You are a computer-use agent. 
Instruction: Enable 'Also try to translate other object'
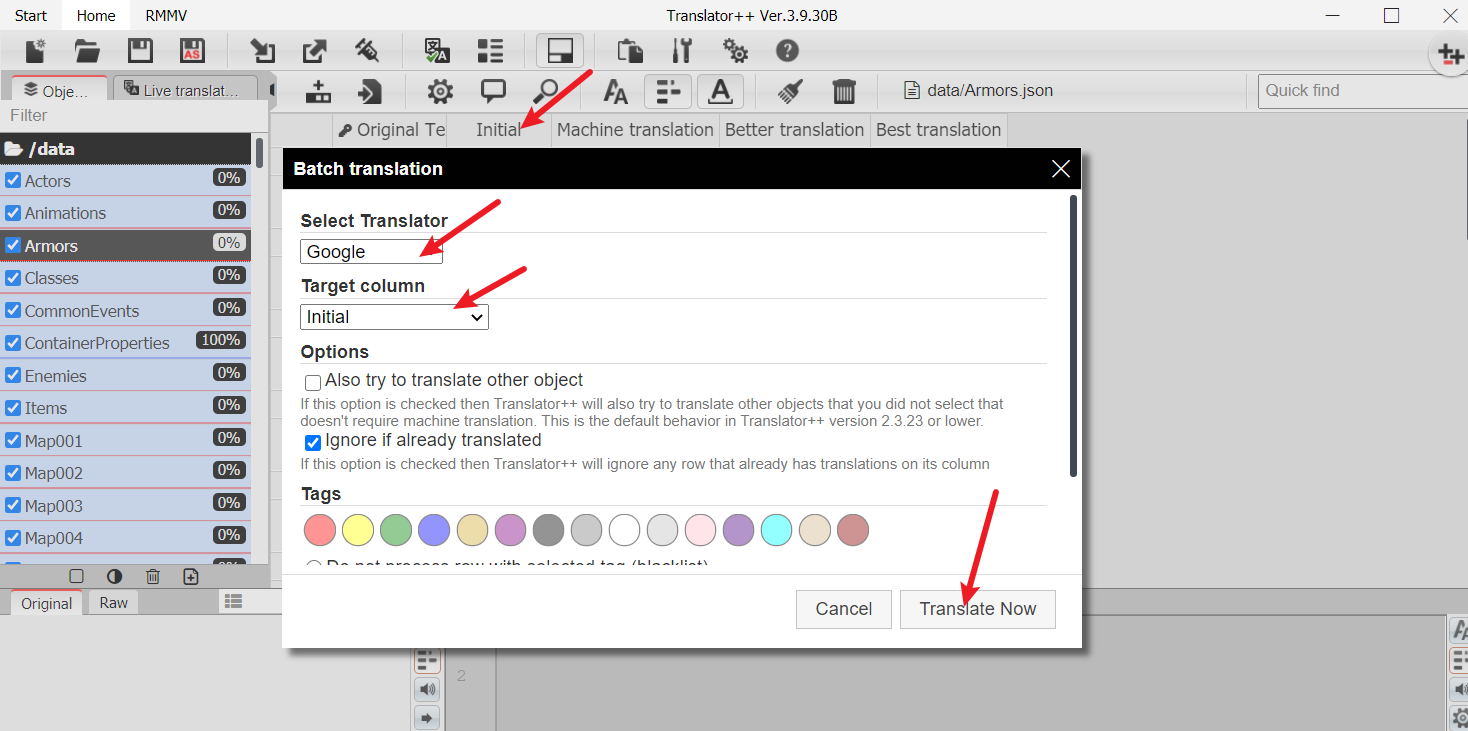(313, 382)
